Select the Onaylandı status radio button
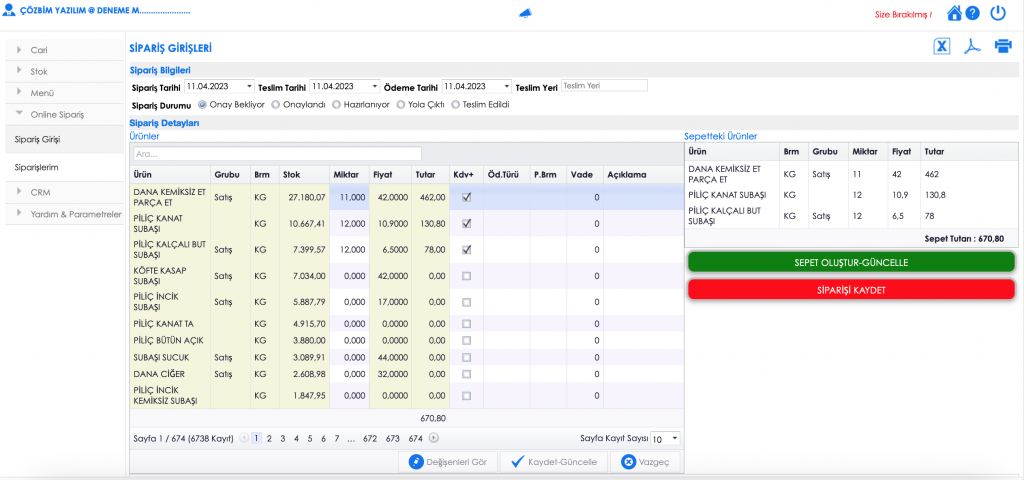1024x480 pixels. (x=276, y=104)
